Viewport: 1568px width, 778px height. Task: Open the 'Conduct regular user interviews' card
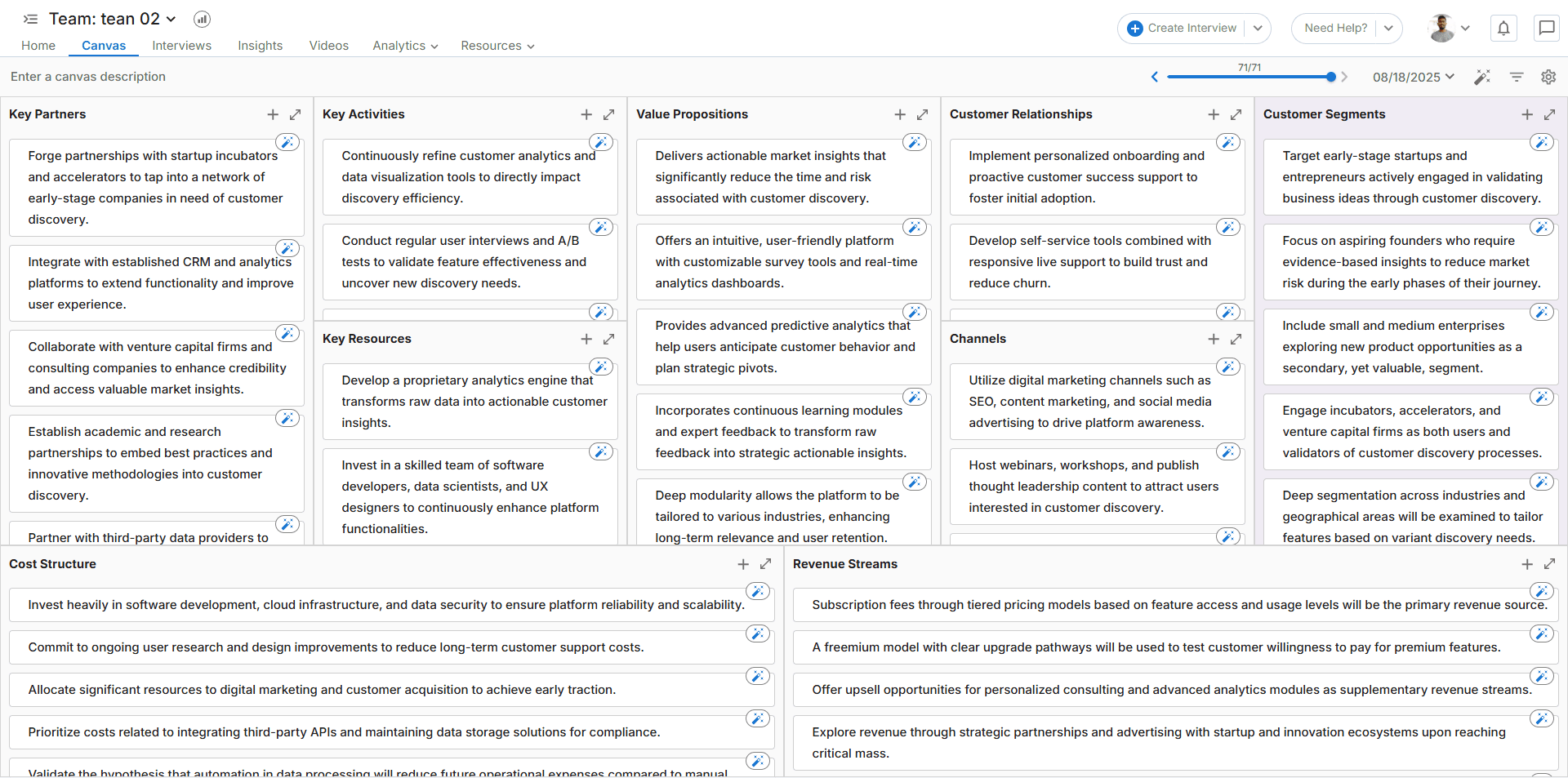click(x=470, y=262)
